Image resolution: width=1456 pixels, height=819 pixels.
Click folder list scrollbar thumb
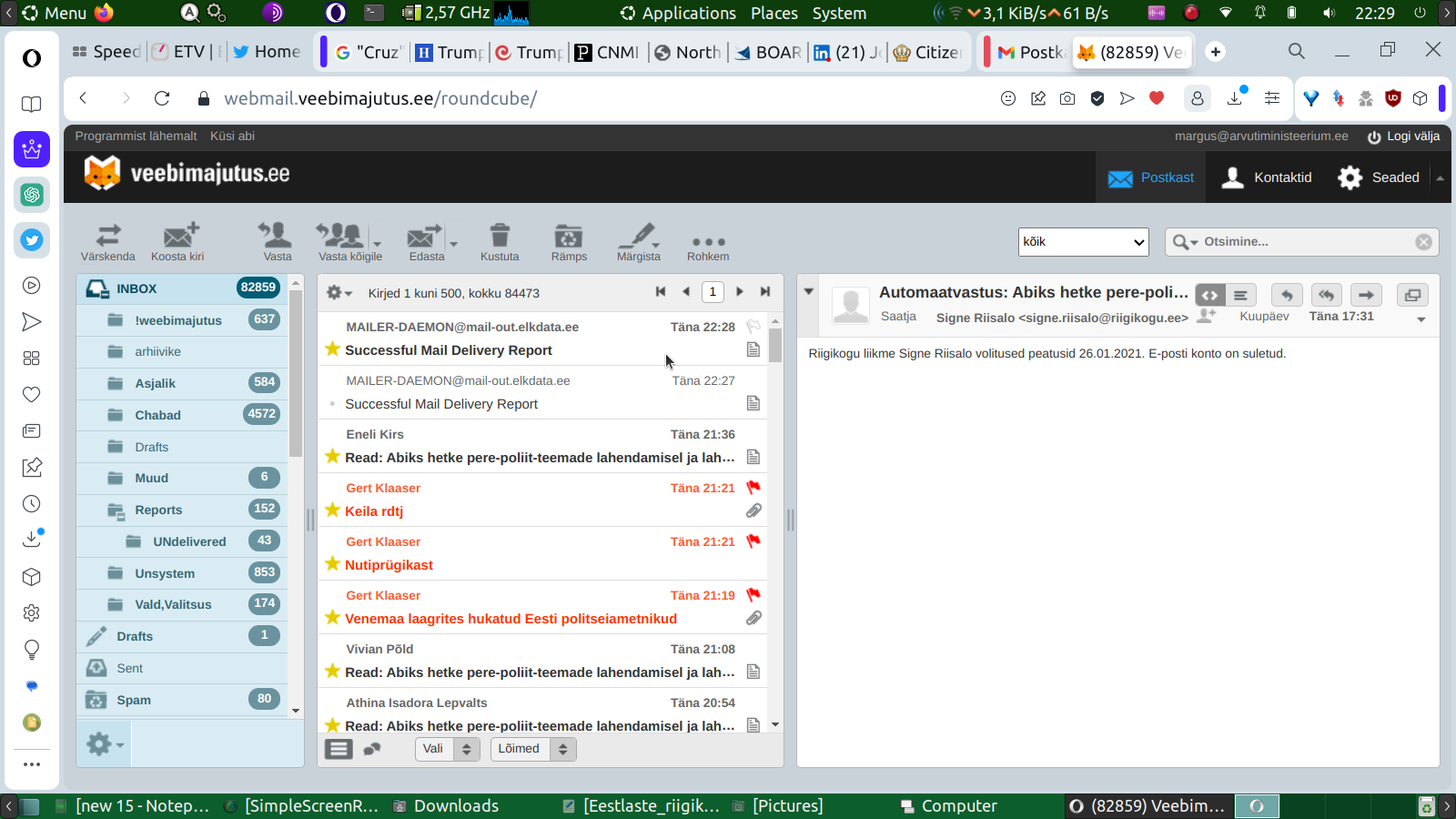(x=296, y=373)
